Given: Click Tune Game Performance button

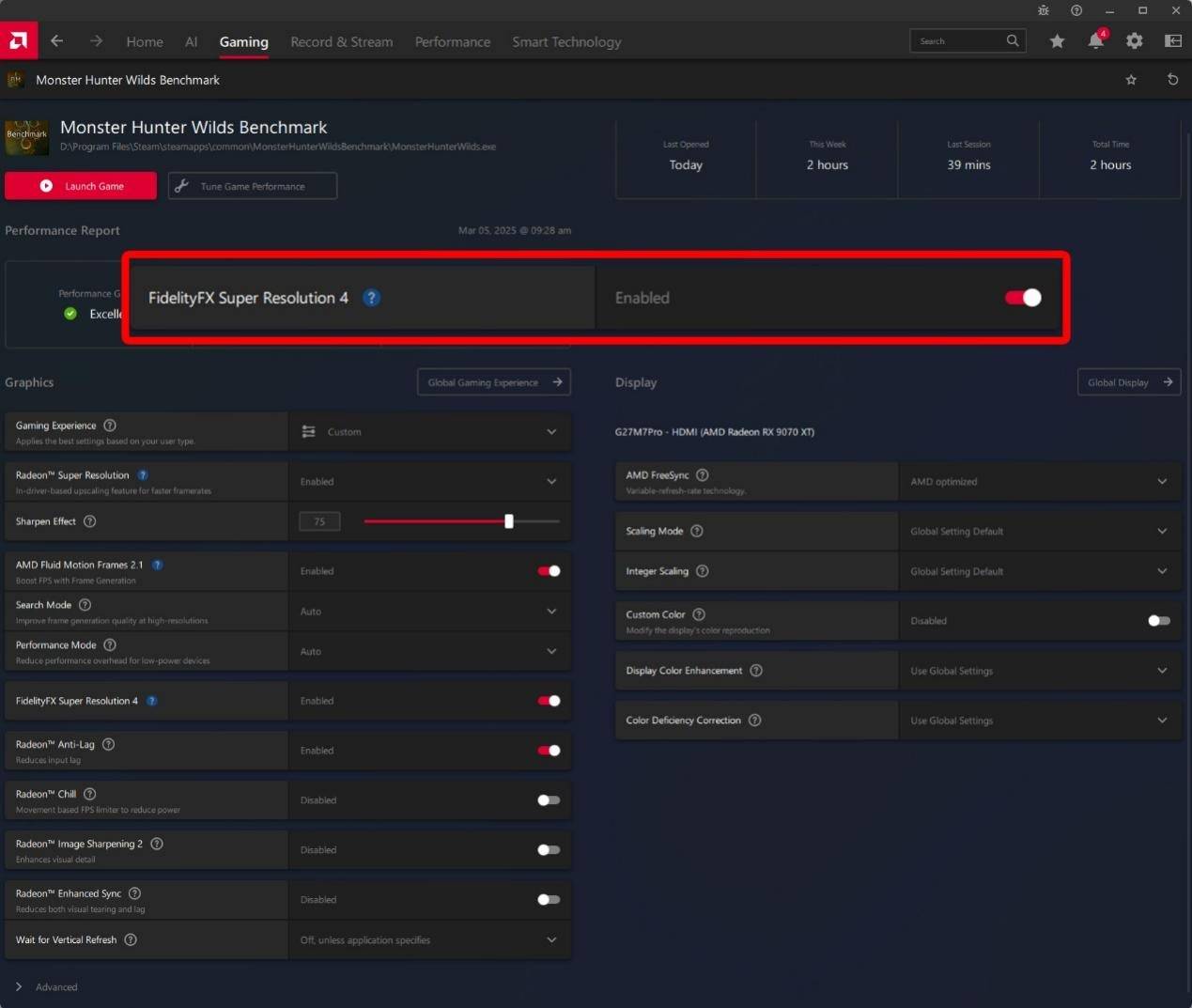Looking at the screenshot, I should pos(253,186).
